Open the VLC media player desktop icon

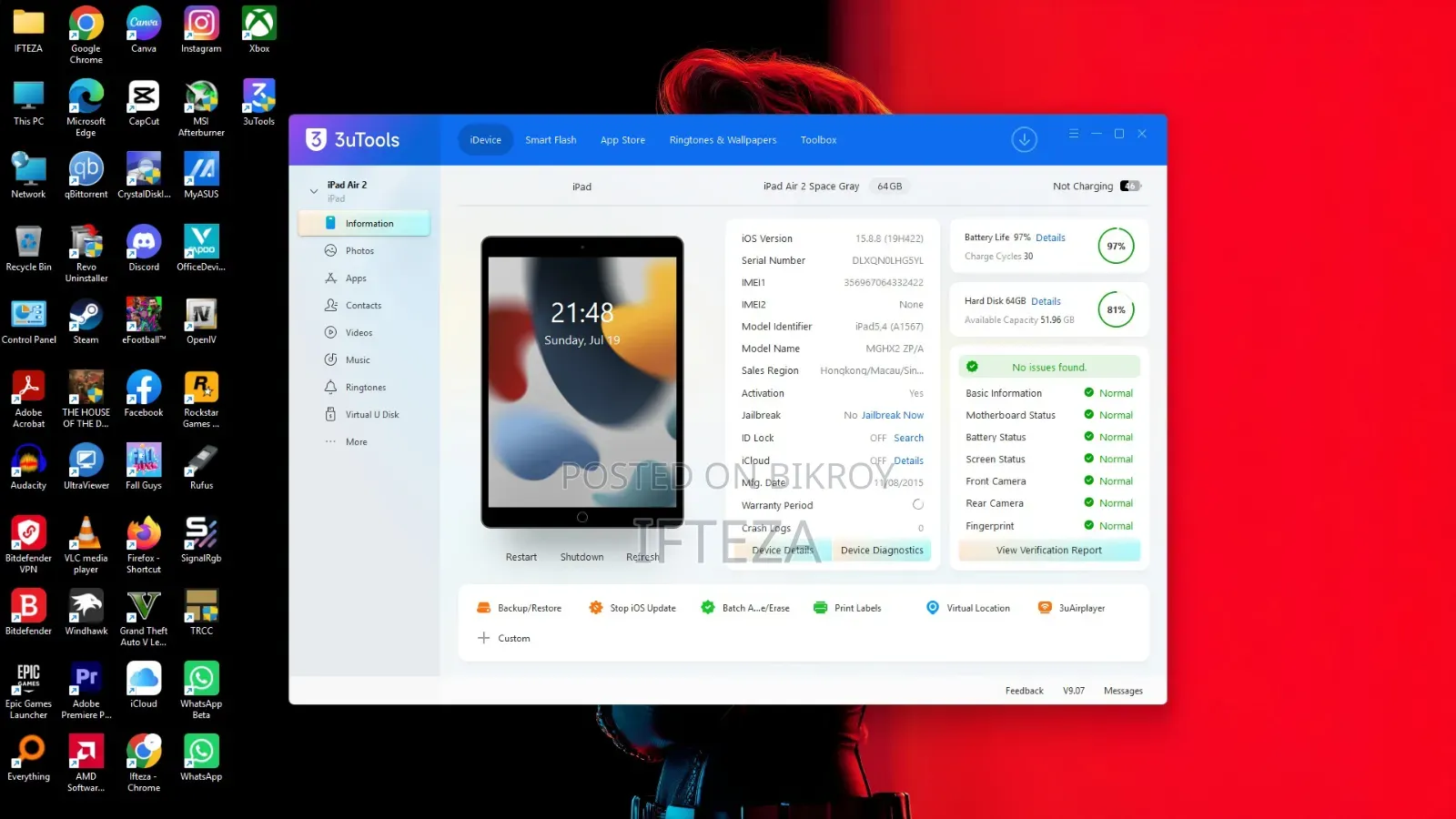pos(86,545)
